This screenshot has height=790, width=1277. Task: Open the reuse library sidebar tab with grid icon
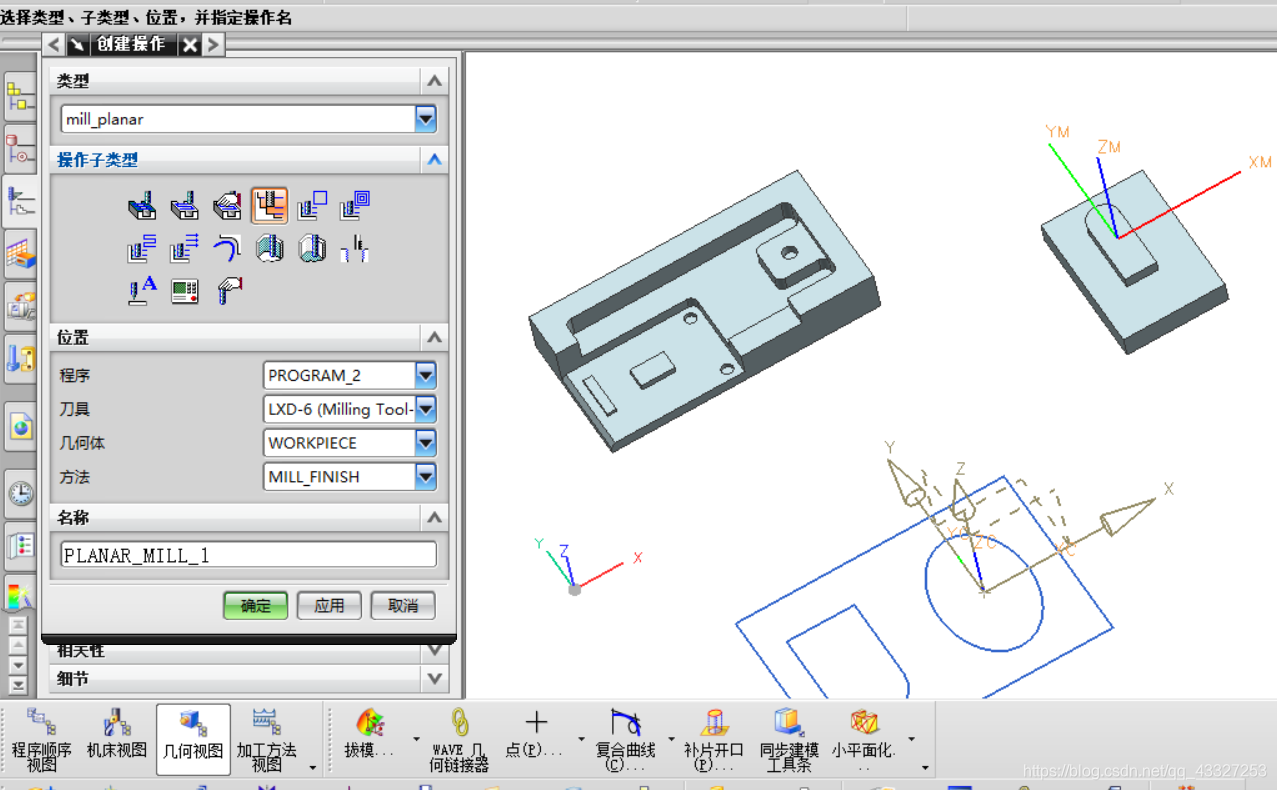[20, 254]
